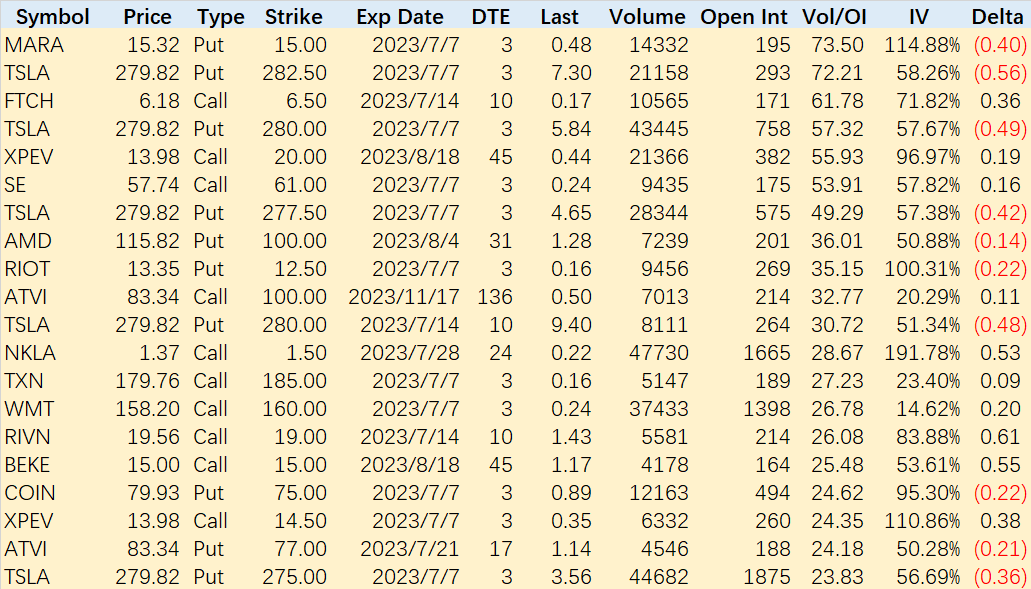Select the DTE value 136
The image size is (1031, 589).
click(494, 297)
